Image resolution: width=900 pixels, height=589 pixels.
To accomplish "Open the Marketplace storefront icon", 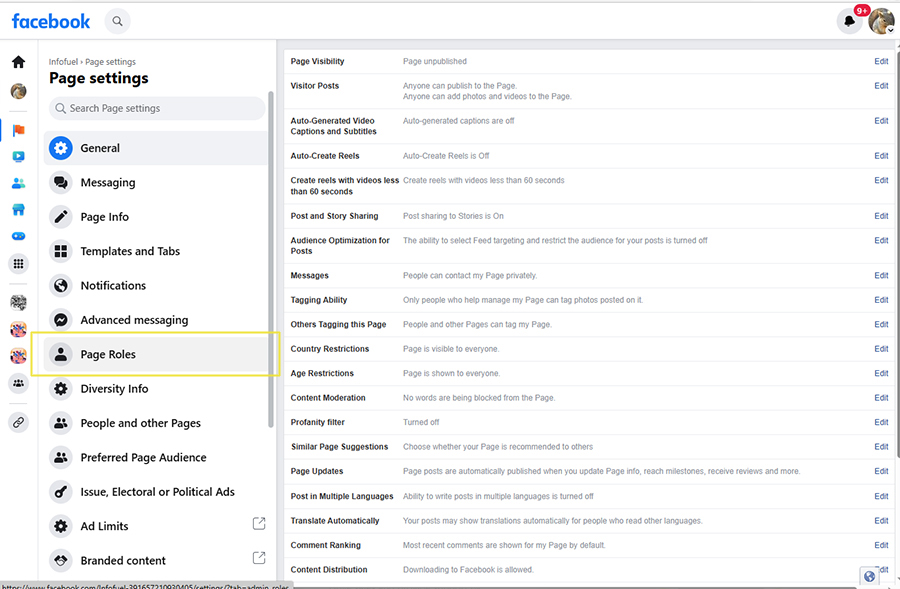I will coord(18,211).
